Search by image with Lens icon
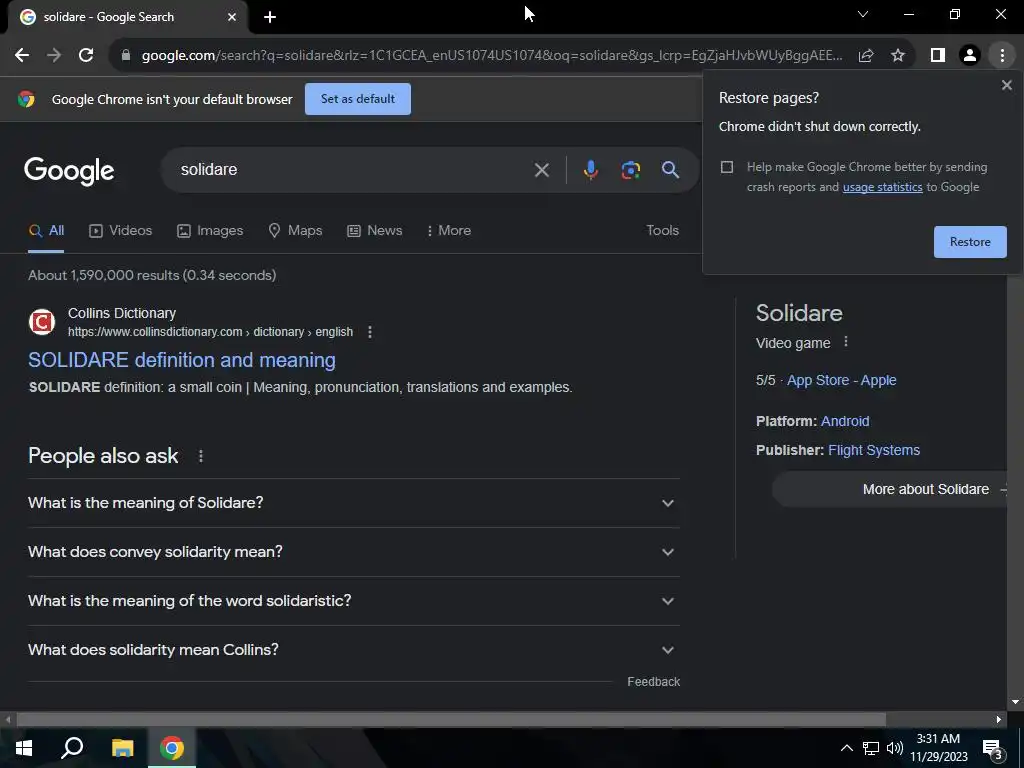The image size is (1024, 768). [630, 170]
